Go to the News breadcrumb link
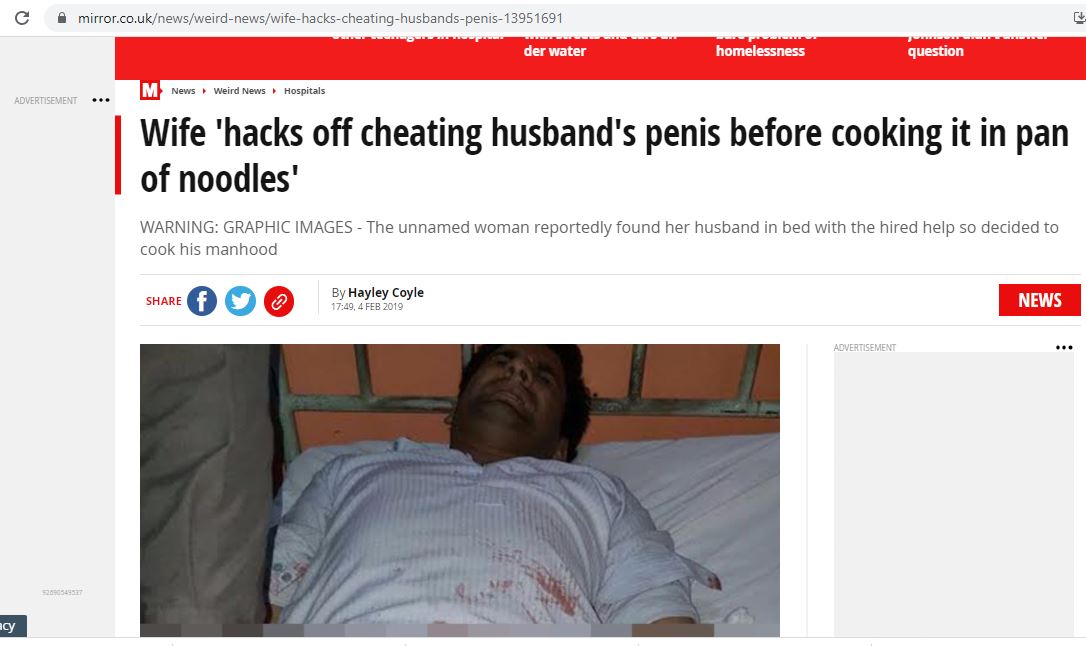This screenshot has width=1086, height=646. click(183, 91)
